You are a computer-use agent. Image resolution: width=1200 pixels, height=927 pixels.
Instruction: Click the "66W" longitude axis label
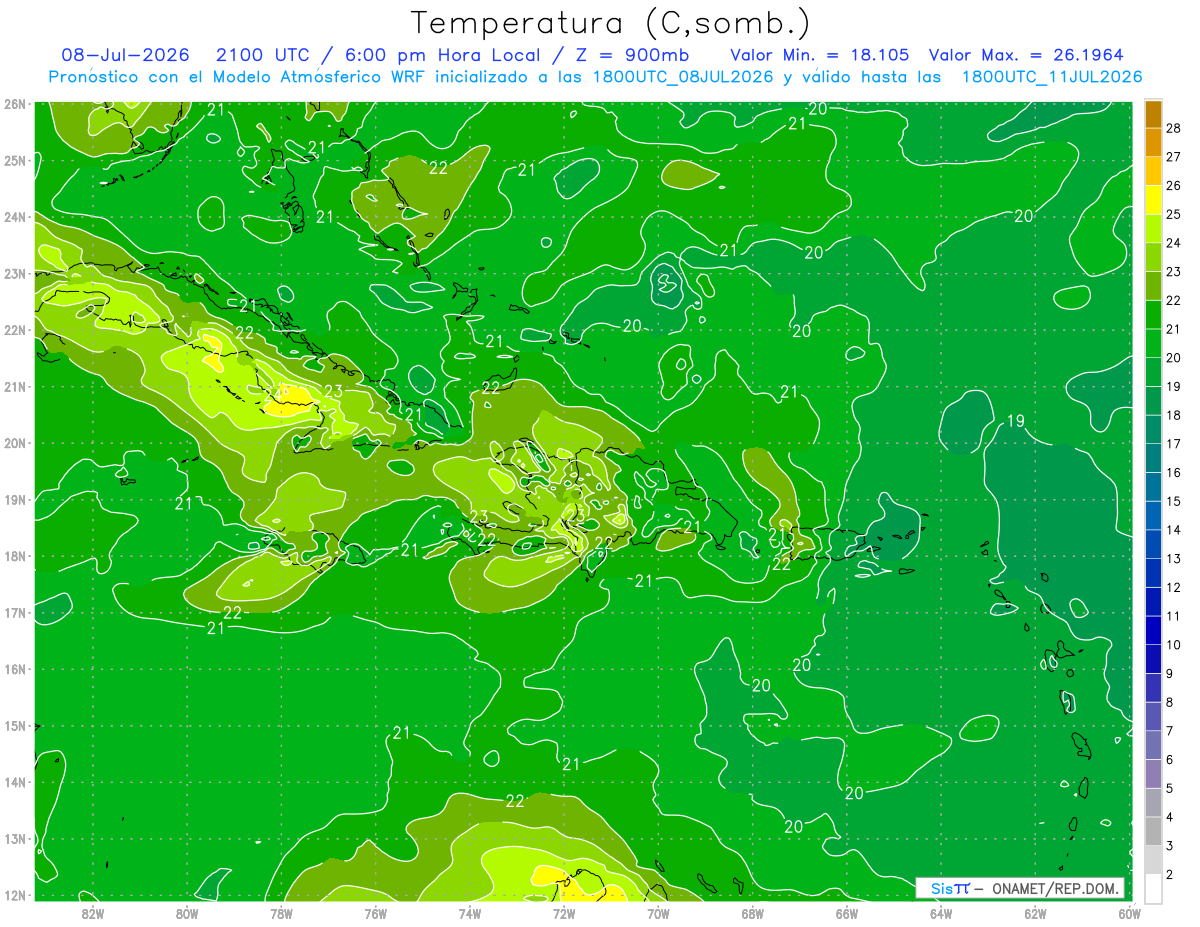(847, 913)
